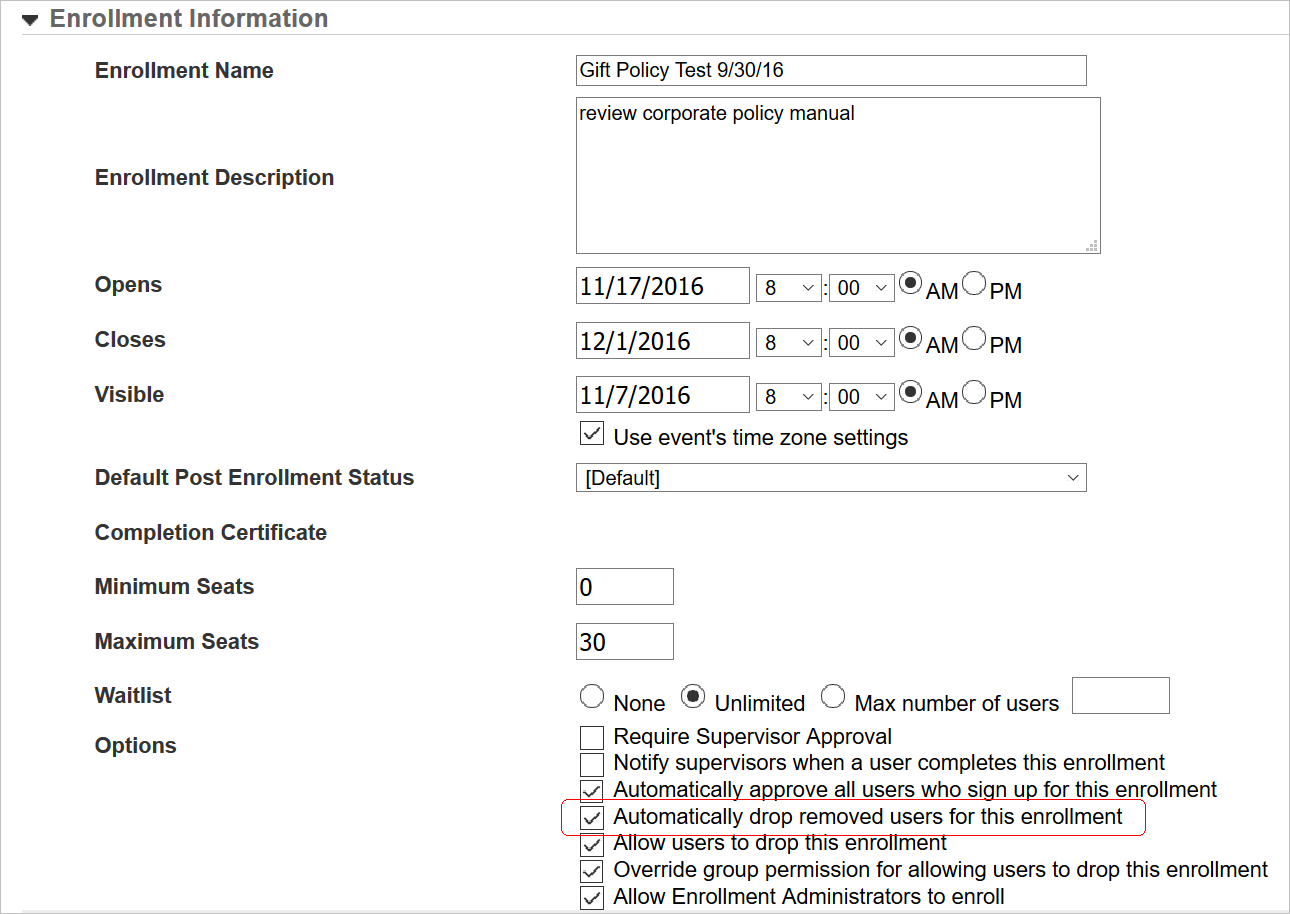
Task: Click the waitlist max users number field
Action: (1120, 696)
